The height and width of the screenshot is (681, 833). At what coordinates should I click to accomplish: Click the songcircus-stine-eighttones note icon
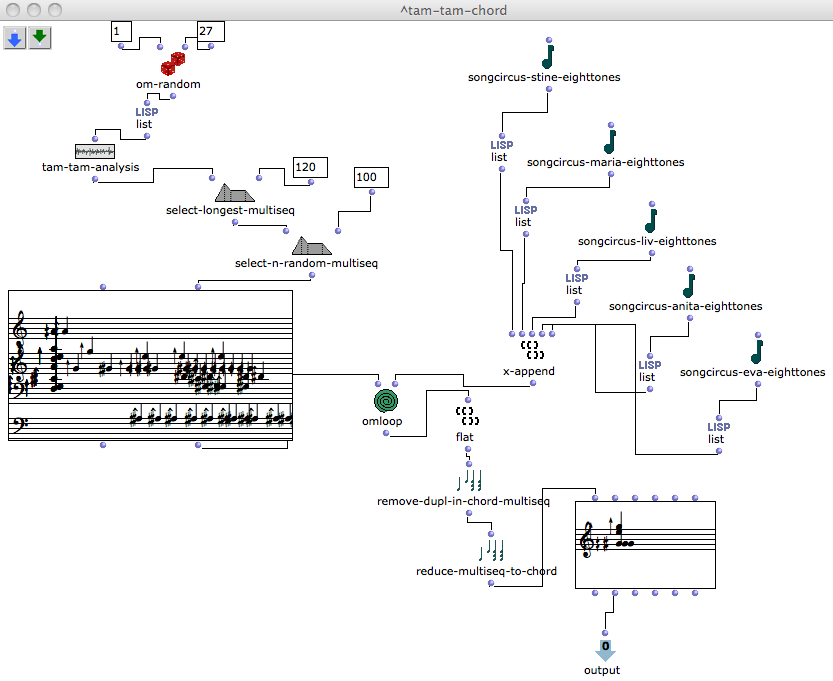coord(548,53)
